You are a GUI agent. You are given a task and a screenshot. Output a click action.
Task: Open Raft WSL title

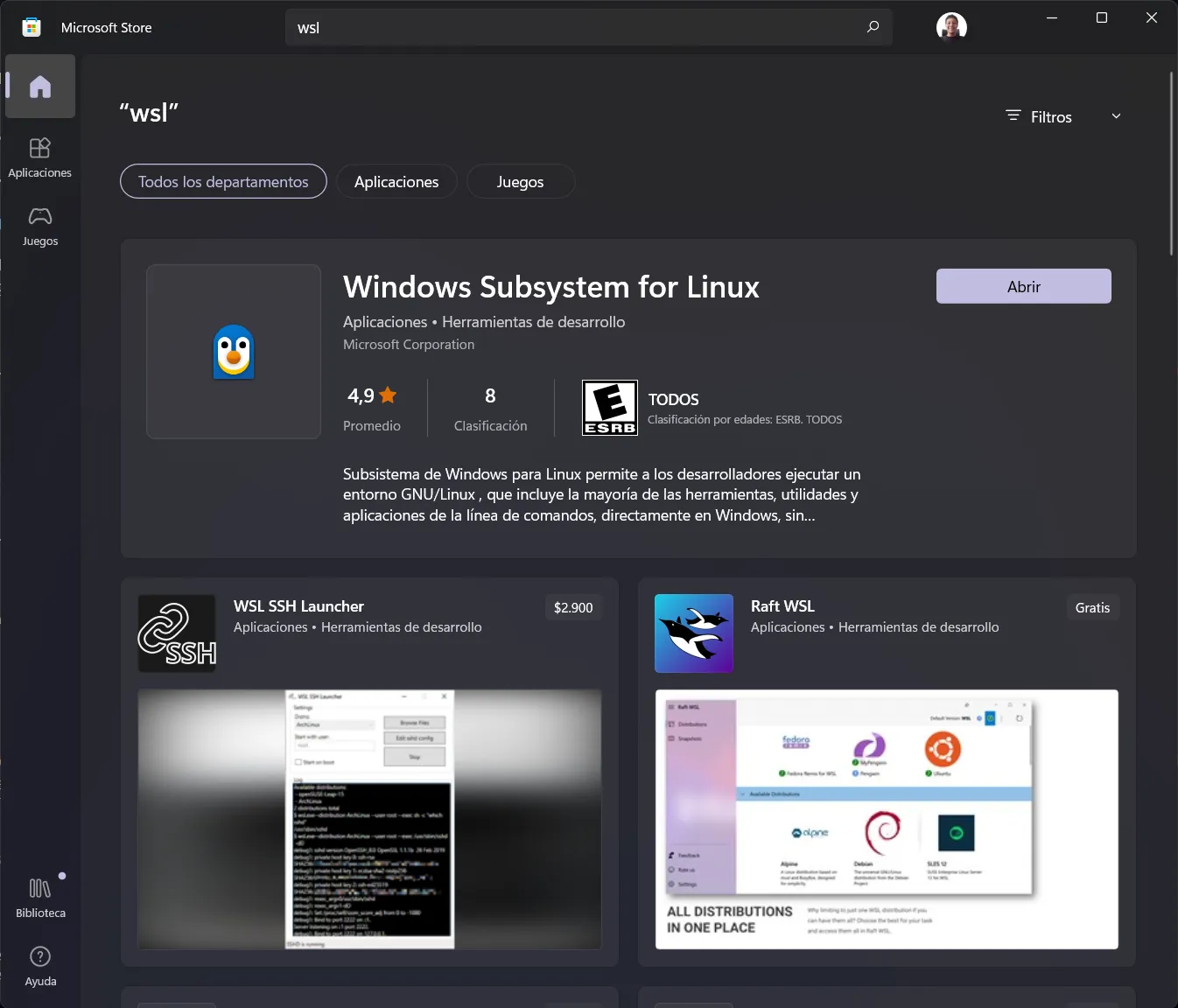(782, 605)
